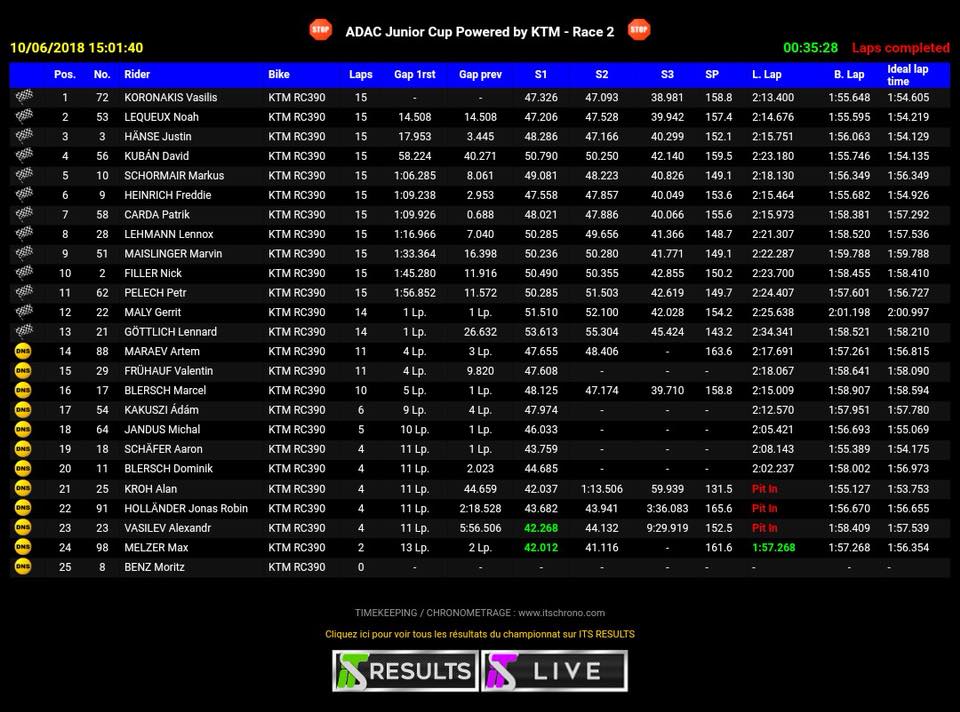The width and height of the screenshot is (960, 712).
Task: Click the 'Gap prev' column header
Action: pos(481,74)
